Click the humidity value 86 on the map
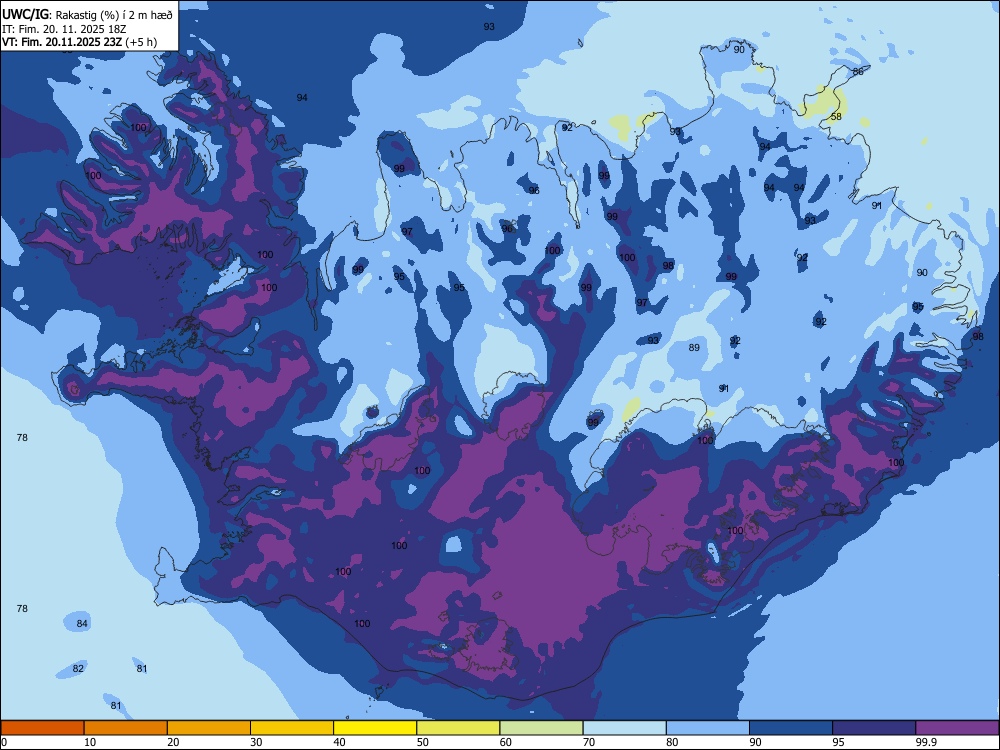 point(858,71)
